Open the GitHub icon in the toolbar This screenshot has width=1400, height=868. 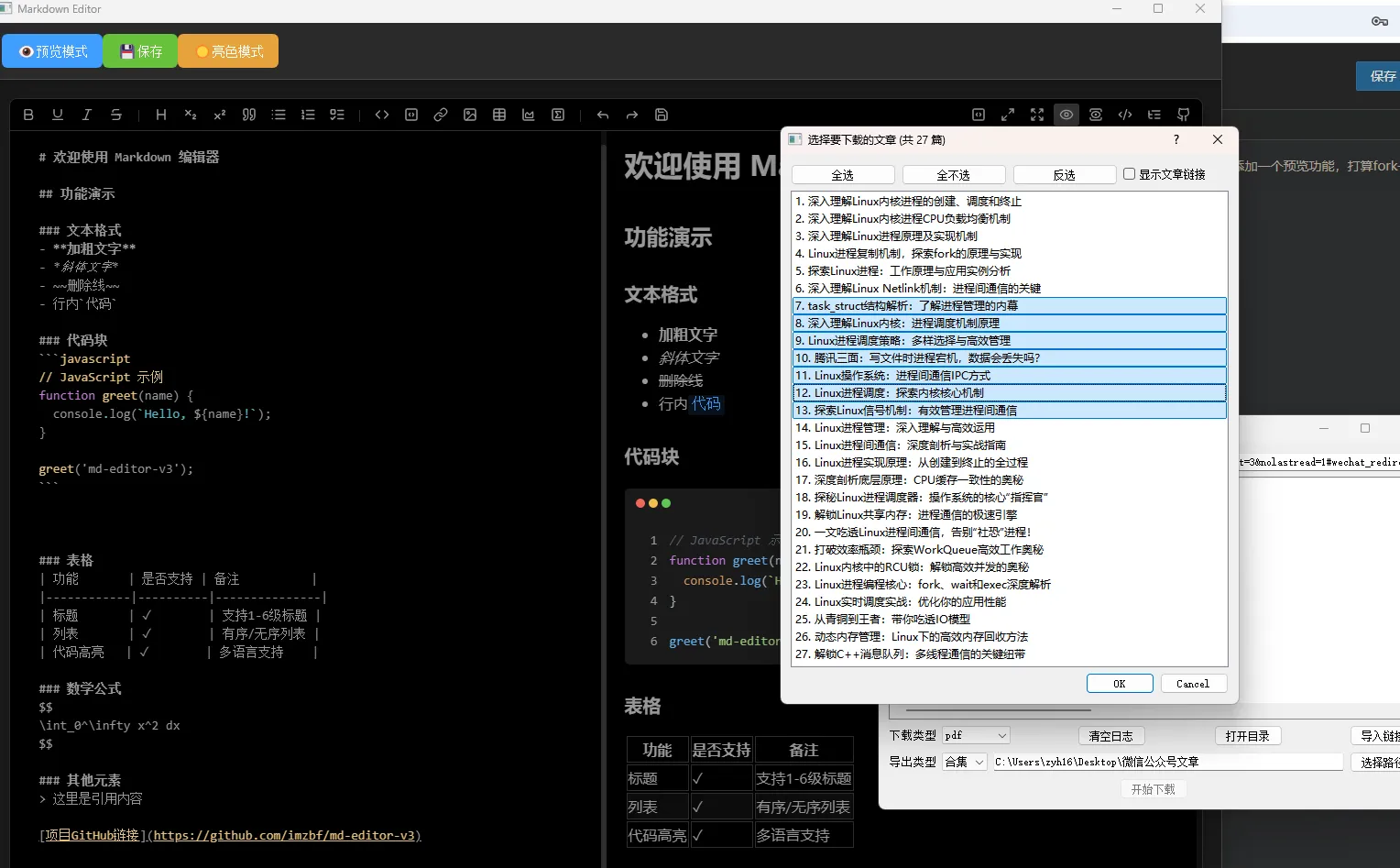pyautogui.click(x=1184, y=115)
